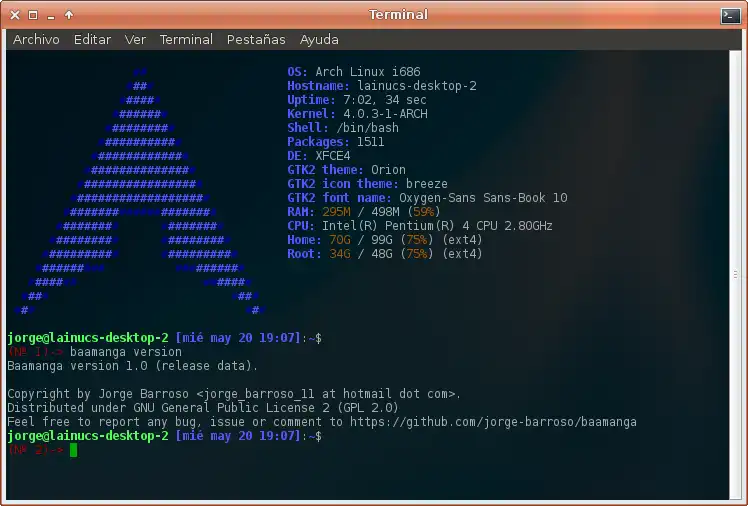
Task: Click the 'Hostname:' label
Action: coord(319,86)
